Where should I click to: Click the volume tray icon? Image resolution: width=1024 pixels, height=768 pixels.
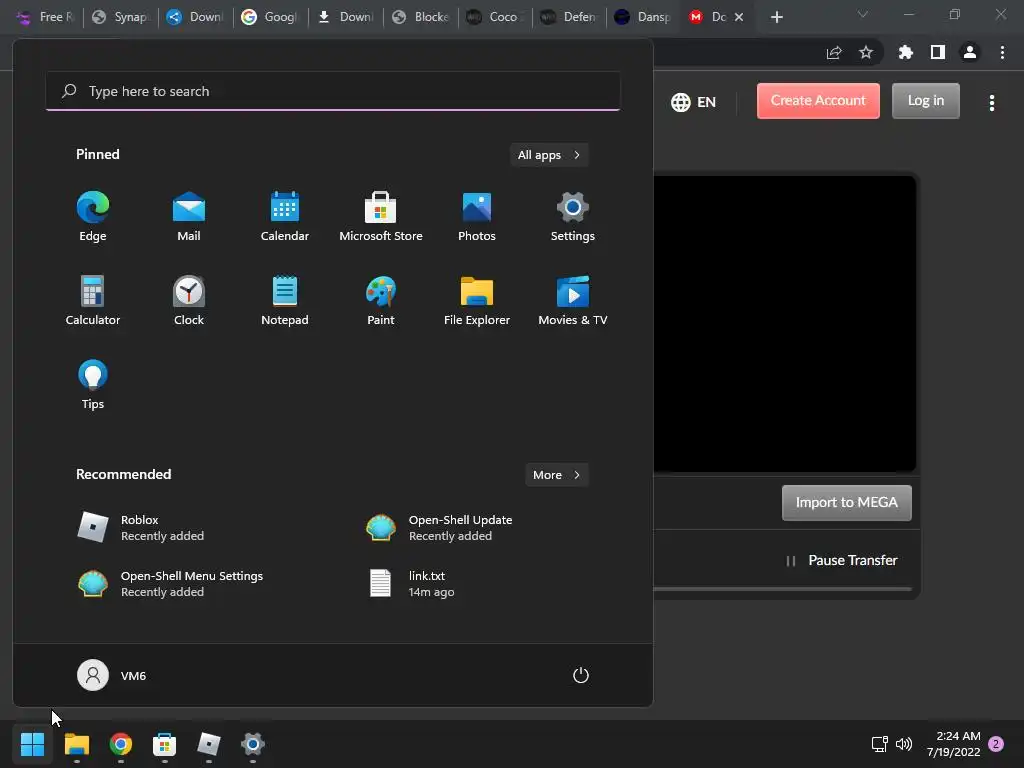tap(904, 744)
